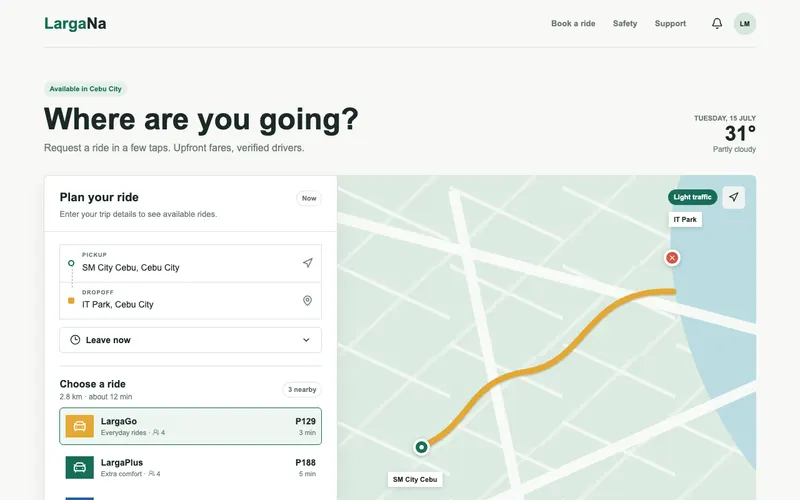Go to Book a ride
800x500 pixels.
coord(573,23)
